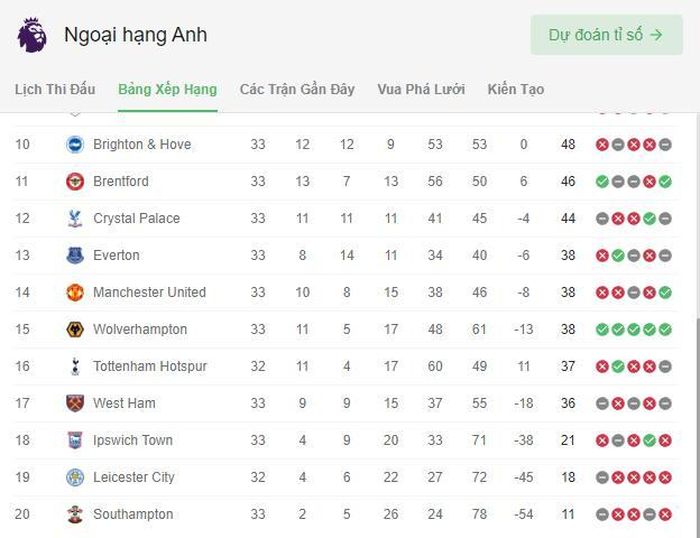Switch to Các Trận Gần Đây tab
The height and width of the screenshot is (538, 700).
297,89
